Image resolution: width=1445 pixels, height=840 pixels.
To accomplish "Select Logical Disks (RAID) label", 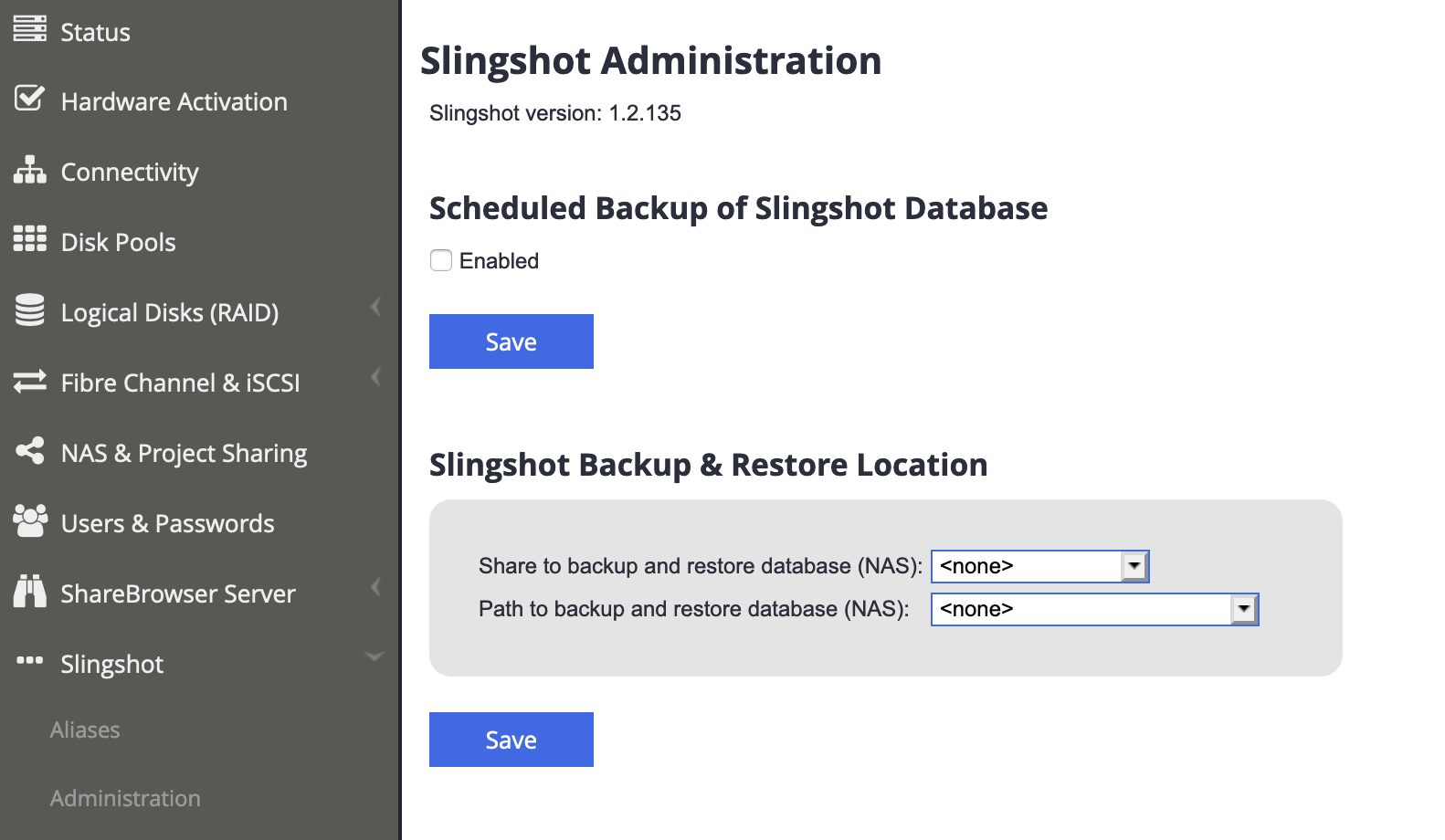I will pos(170,313).
